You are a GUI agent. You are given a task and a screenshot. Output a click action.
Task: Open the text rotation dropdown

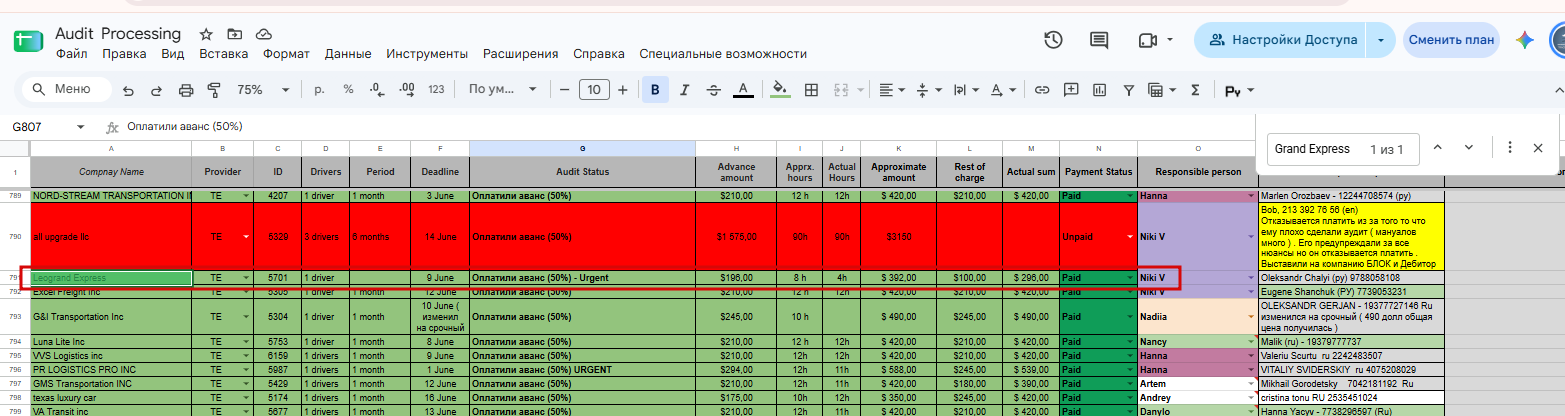point(1004,90)
